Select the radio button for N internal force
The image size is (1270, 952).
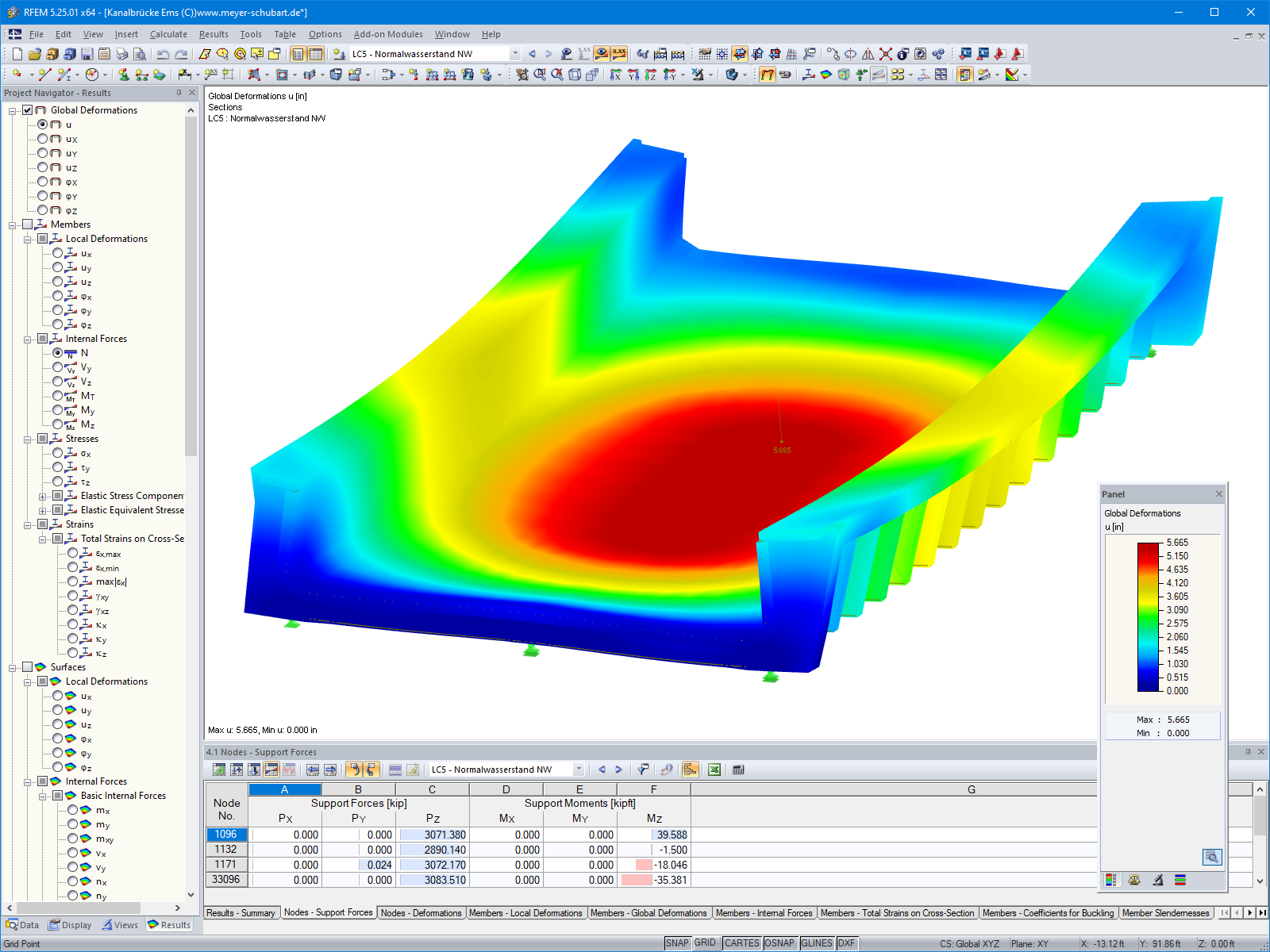pos(57,352)
